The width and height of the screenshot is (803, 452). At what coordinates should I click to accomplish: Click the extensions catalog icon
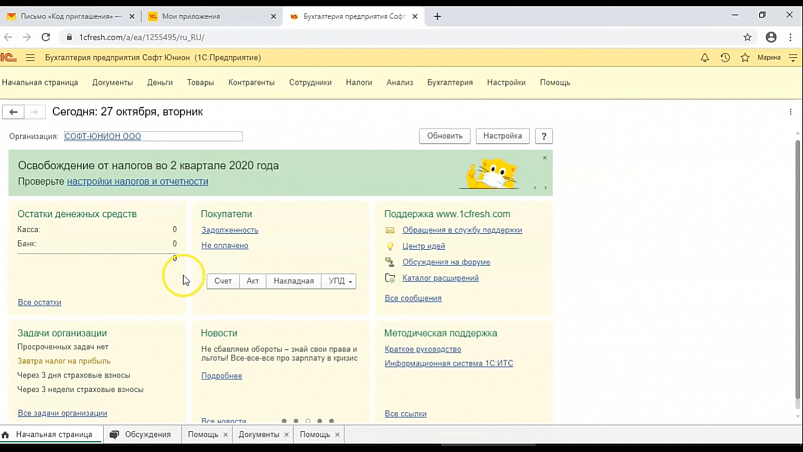(390, 278)
